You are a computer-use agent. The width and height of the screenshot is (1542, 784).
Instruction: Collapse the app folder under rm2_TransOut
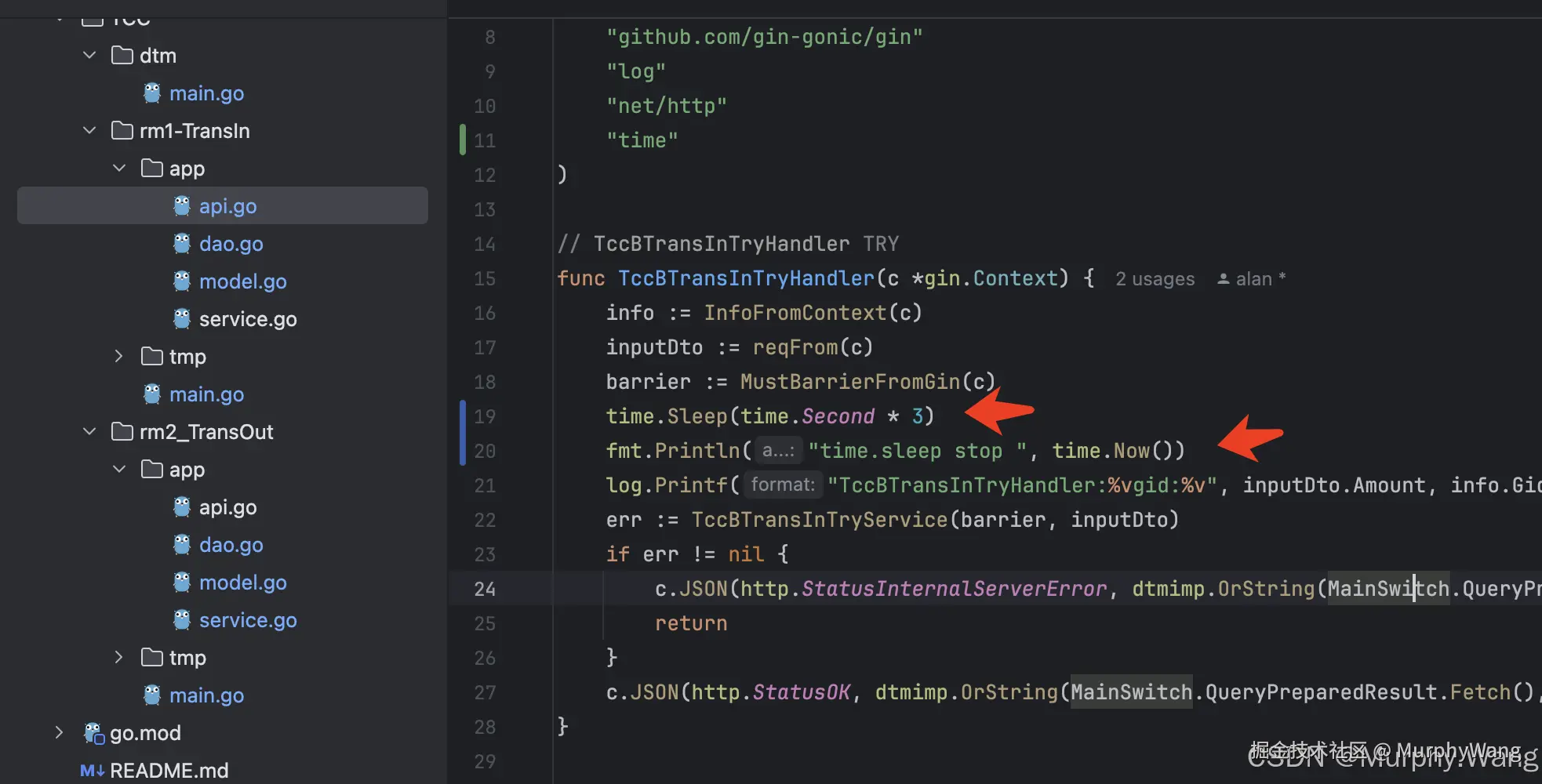point(119,470)
